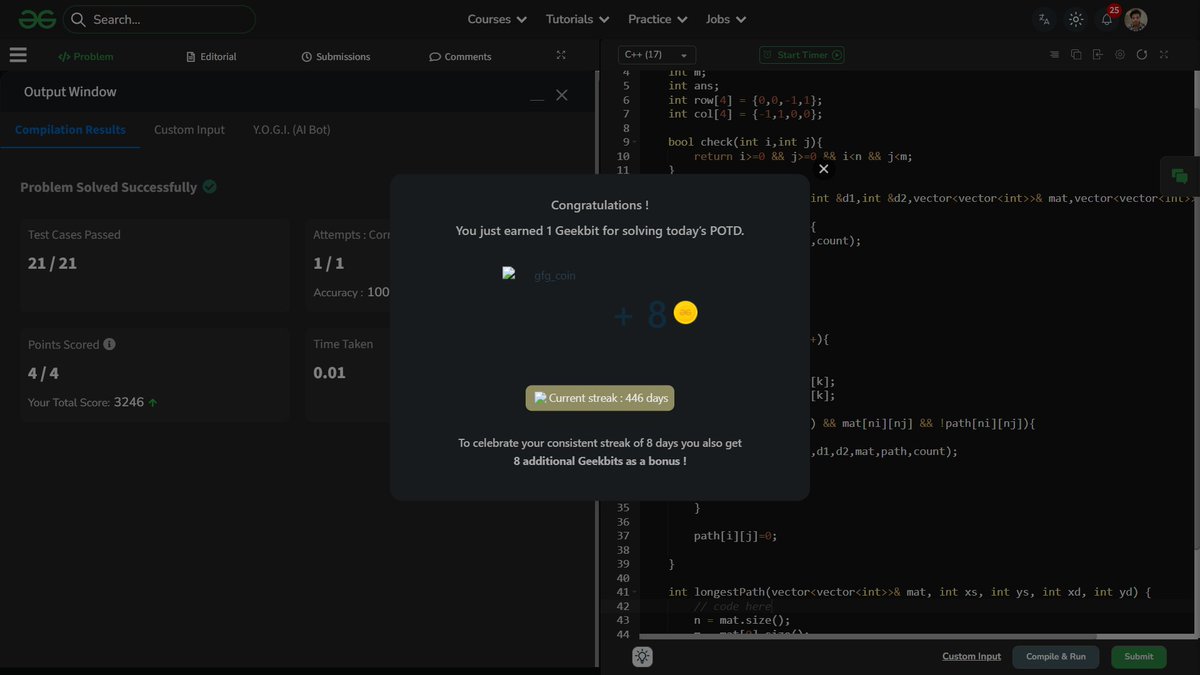Viewport: 1200px width, 675px height.
Task: Click the "Test Cases Passed" label
Action: pos(74,235)
